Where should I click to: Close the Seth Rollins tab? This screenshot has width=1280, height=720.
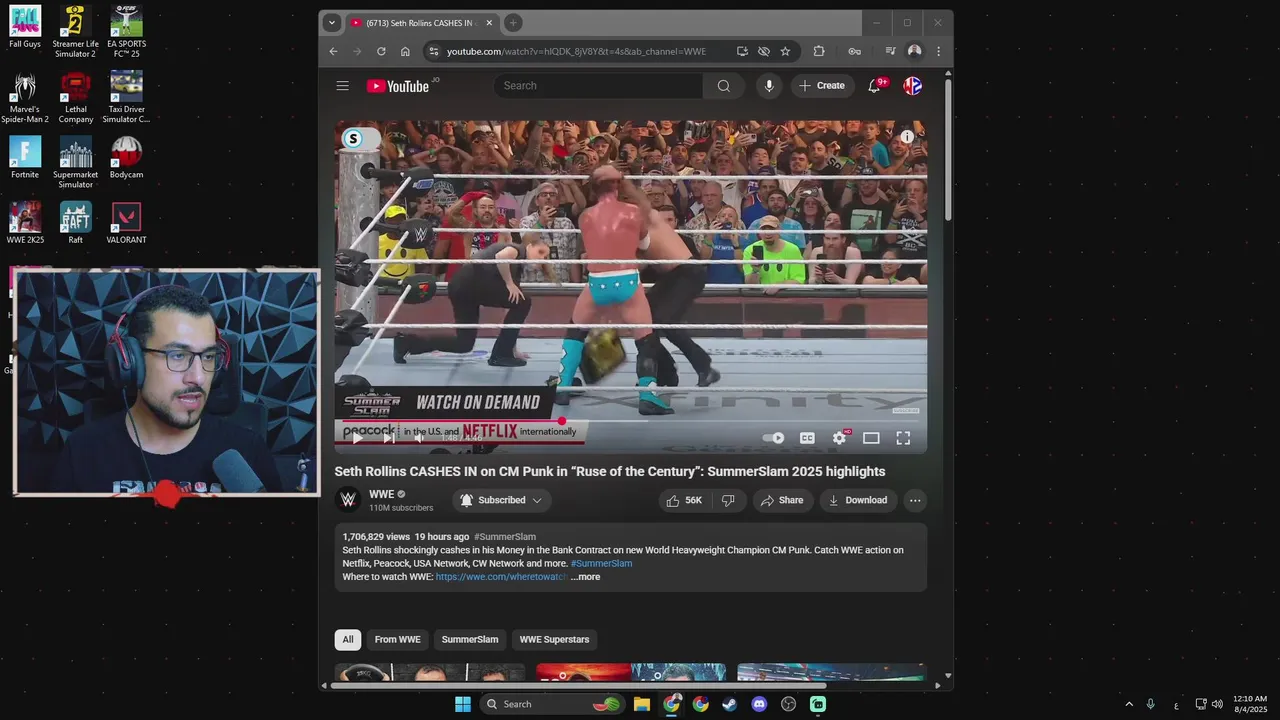489,23
